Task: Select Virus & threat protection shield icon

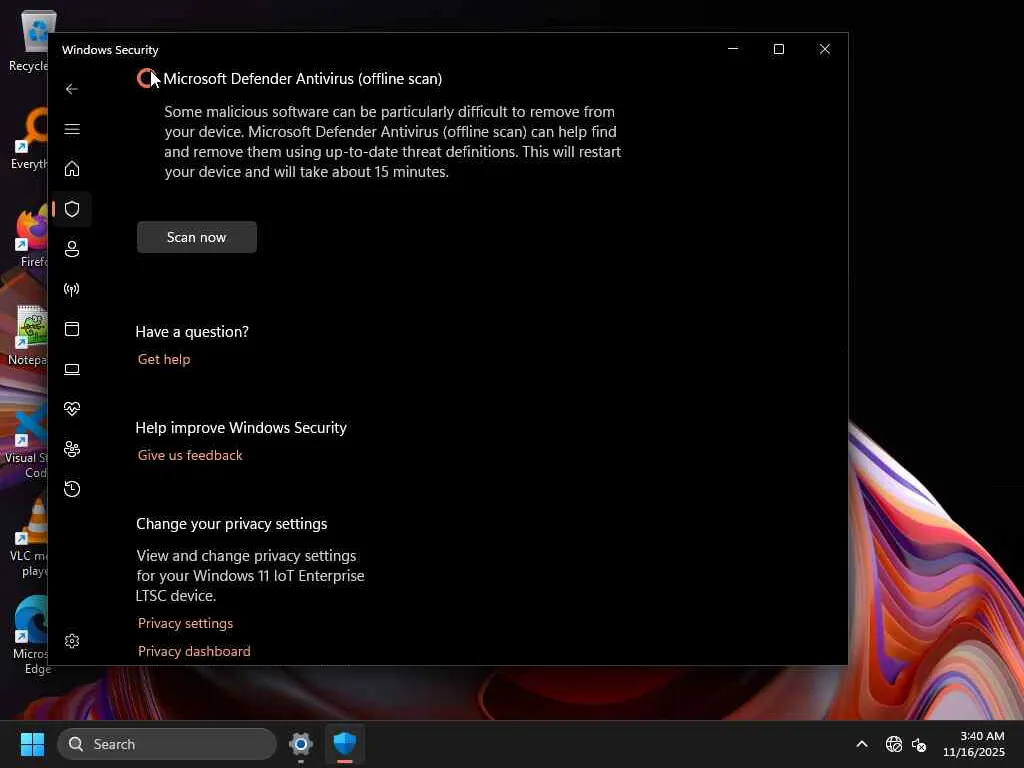Action: (x=72, y=209)
